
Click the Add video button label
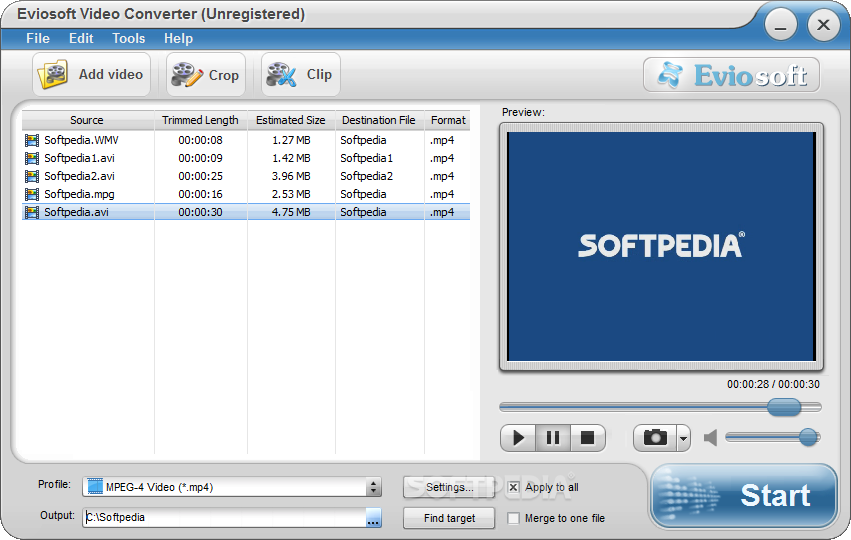click(111, 74)
